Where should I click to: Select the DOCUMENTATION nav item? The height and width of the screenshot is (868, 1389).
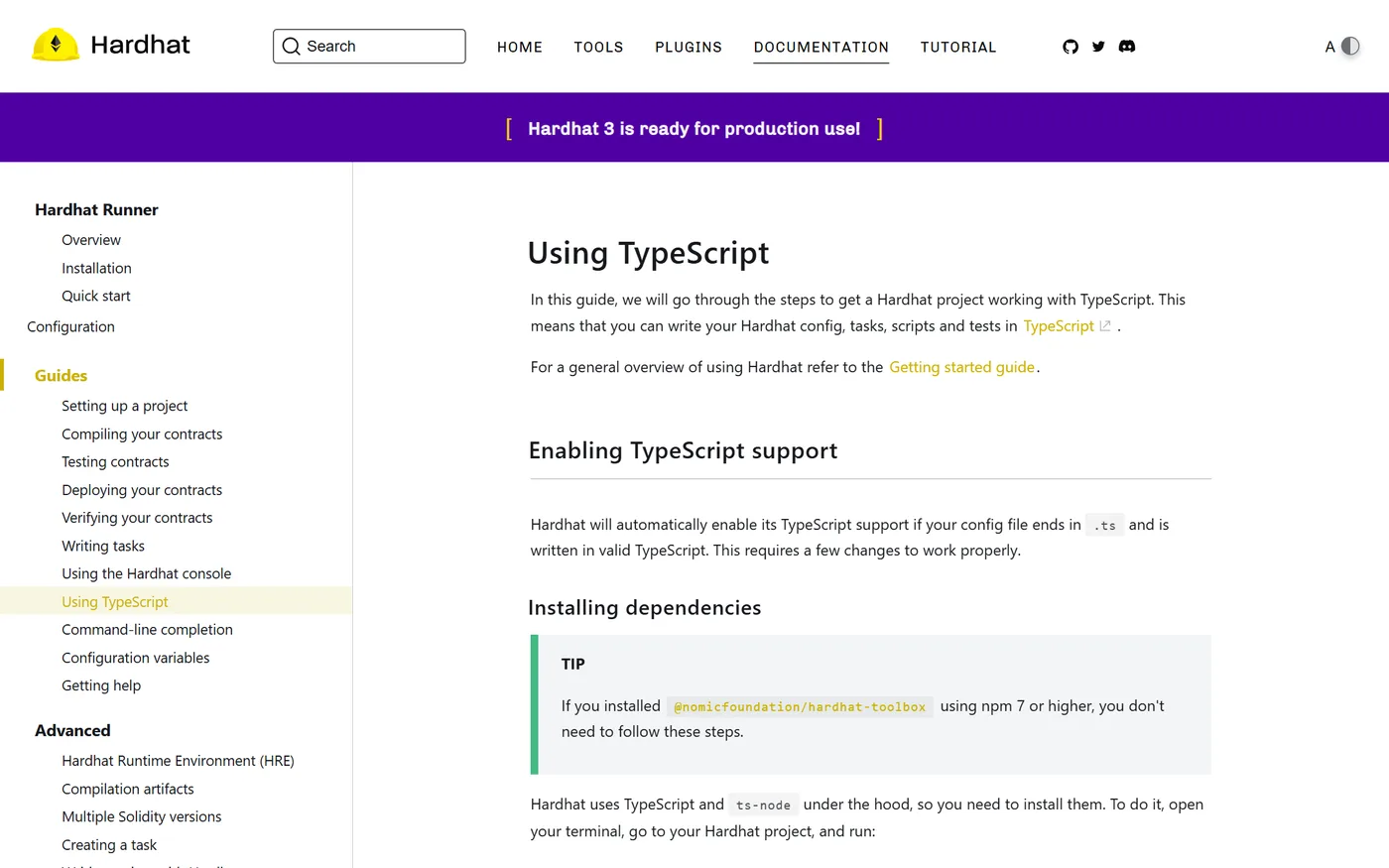coord(821,47)
